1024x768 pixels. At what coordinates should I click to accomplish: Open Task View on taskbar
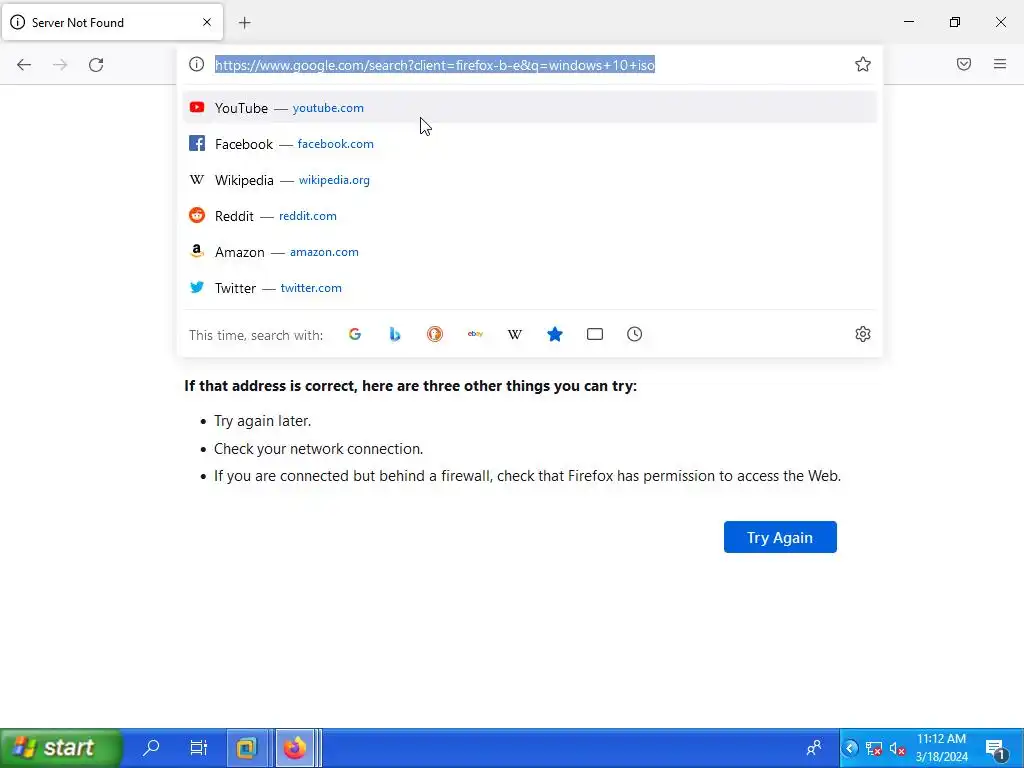click(x=199, y=747)
